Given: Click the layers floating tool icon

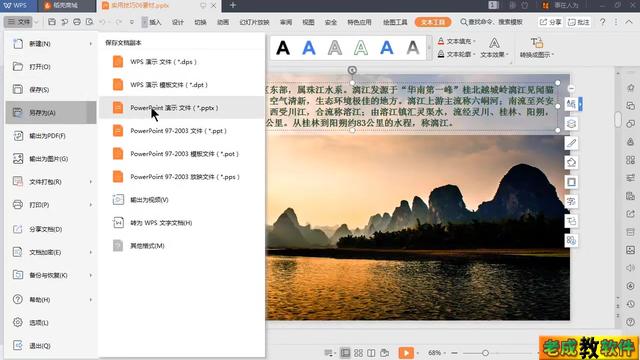Looking at the screenshot, I should point(571,123).
